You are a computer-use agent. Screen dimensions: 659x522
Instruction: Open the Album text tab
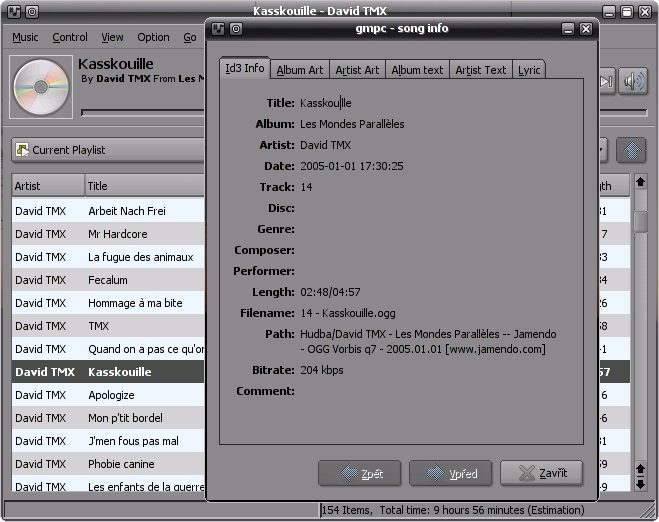point(417,70)
